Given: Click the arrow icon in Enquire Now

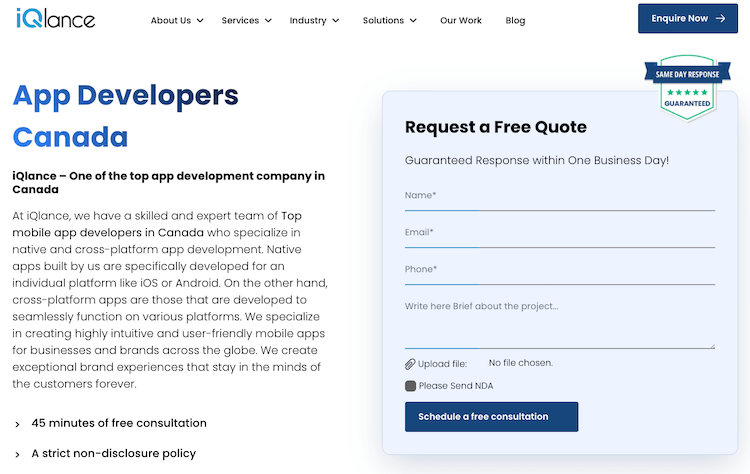Looking at the screenshot, I should tap(720, 18).
